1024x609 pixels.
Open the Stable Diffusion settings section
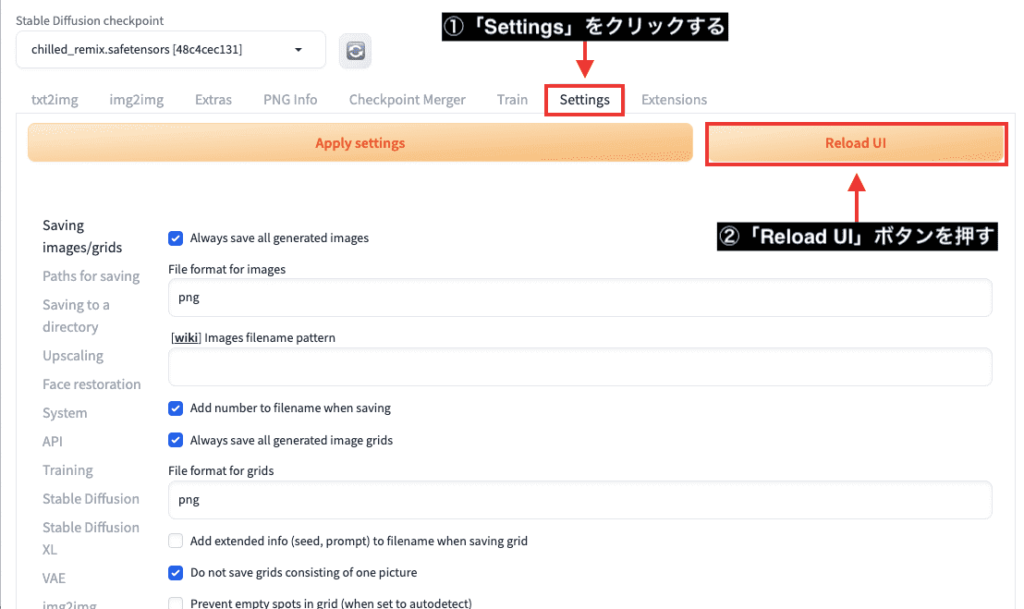(91, 499)
